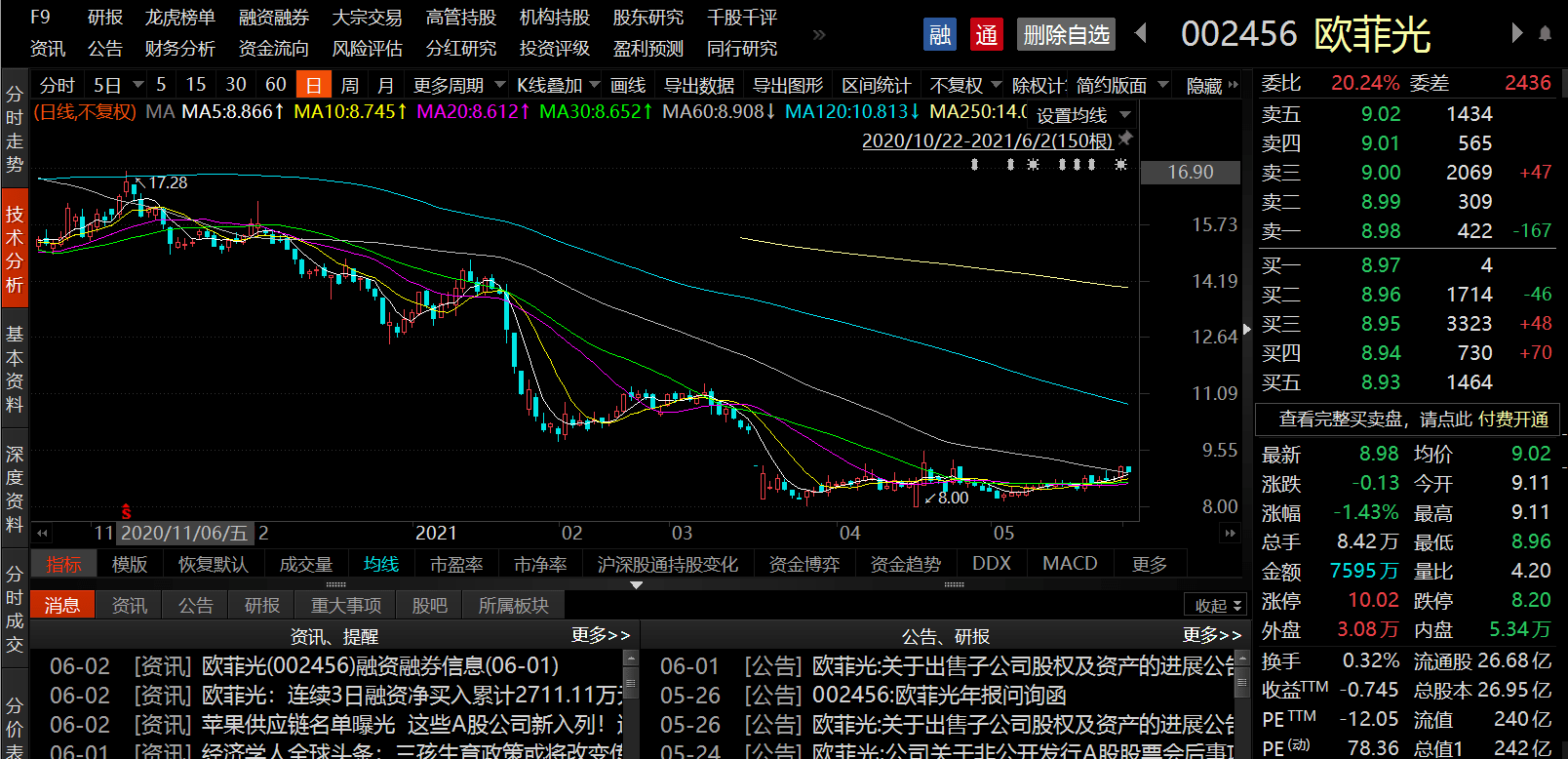
Task: Jump chart timeline to earliest with left arrows
Action: [41, 534]
